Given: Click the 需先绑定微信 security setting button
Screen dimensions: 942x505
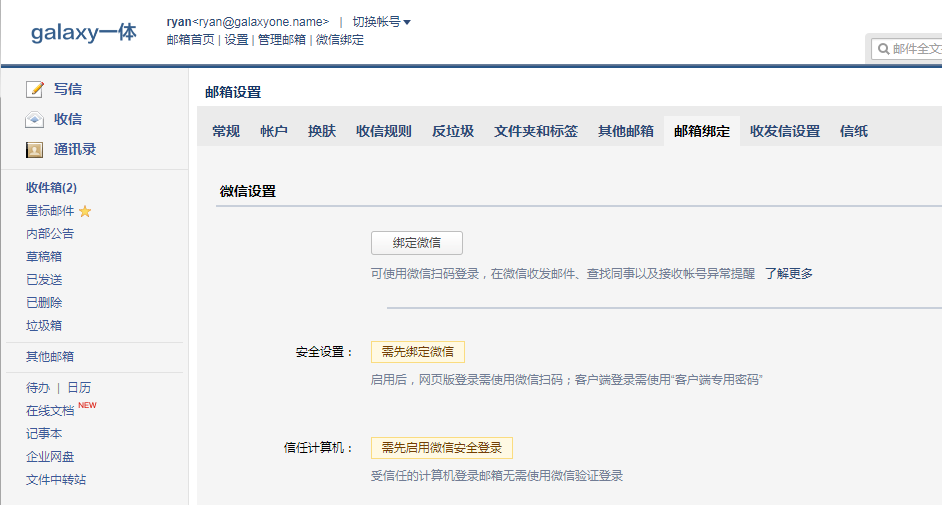Looking at the screenshot, I should pos(417,352).
